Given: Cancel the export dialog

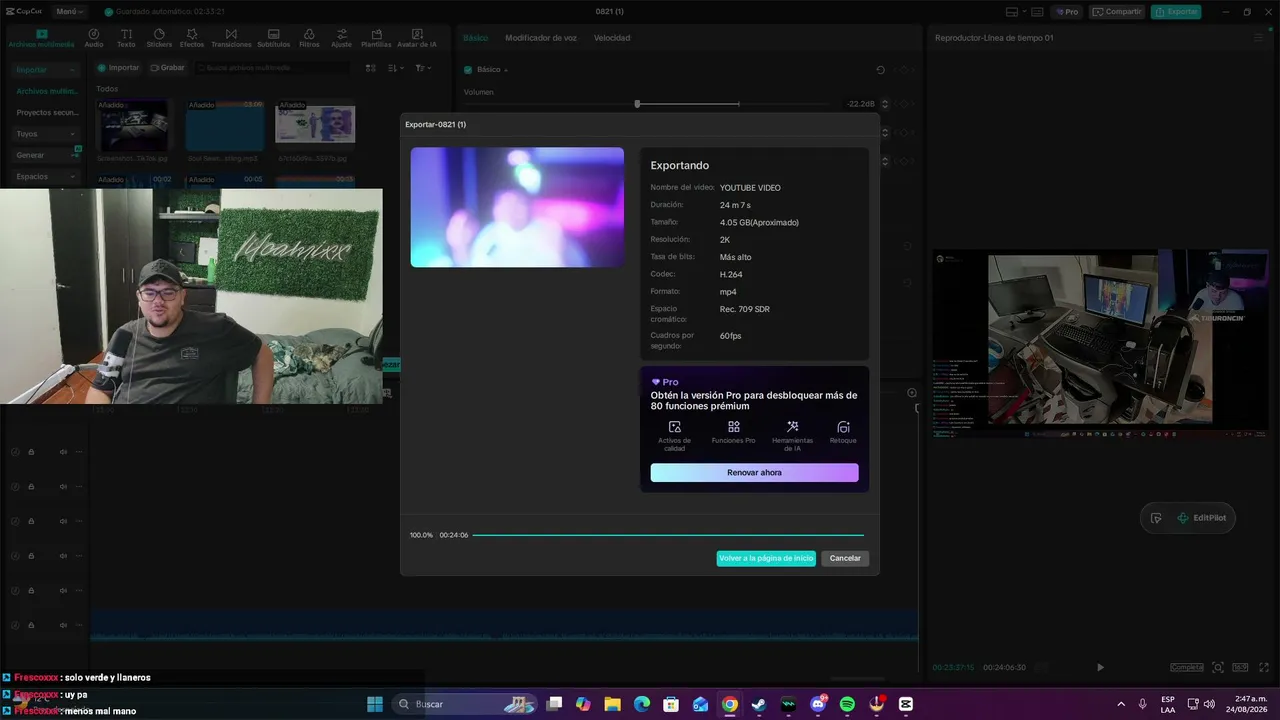Looking at the screenshot, I should point(845,558).
